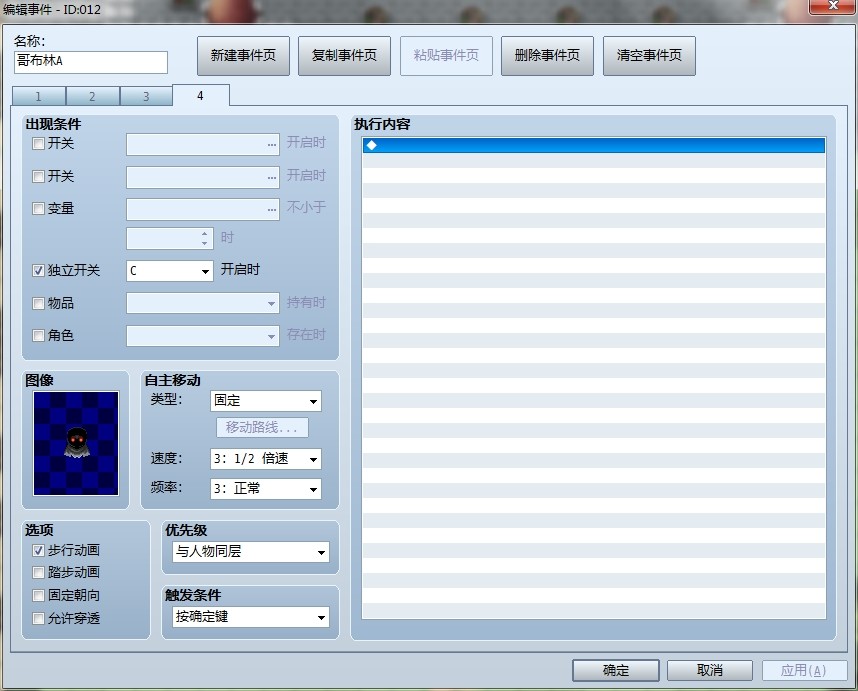Open the 触发条件 trigger dropdown
This screenshot has height=691, width=858.
[251, 617]
